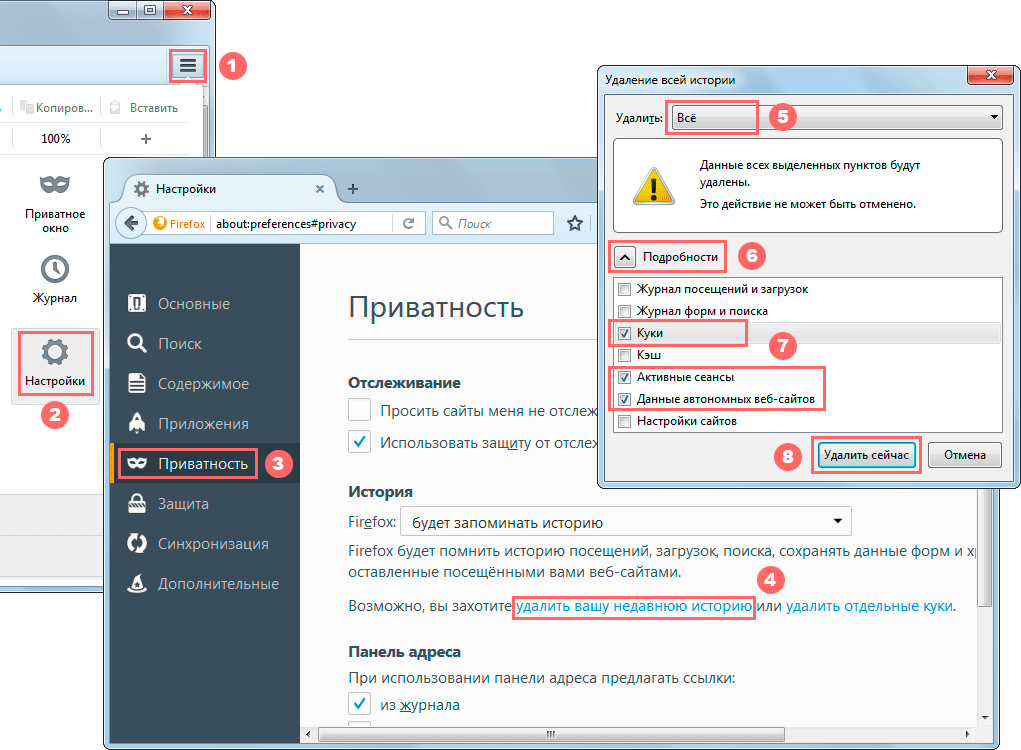Enable the Настройки сайтов checkbox
Viewport: 1021px width, 750px height.
click(x=624, y=421)
